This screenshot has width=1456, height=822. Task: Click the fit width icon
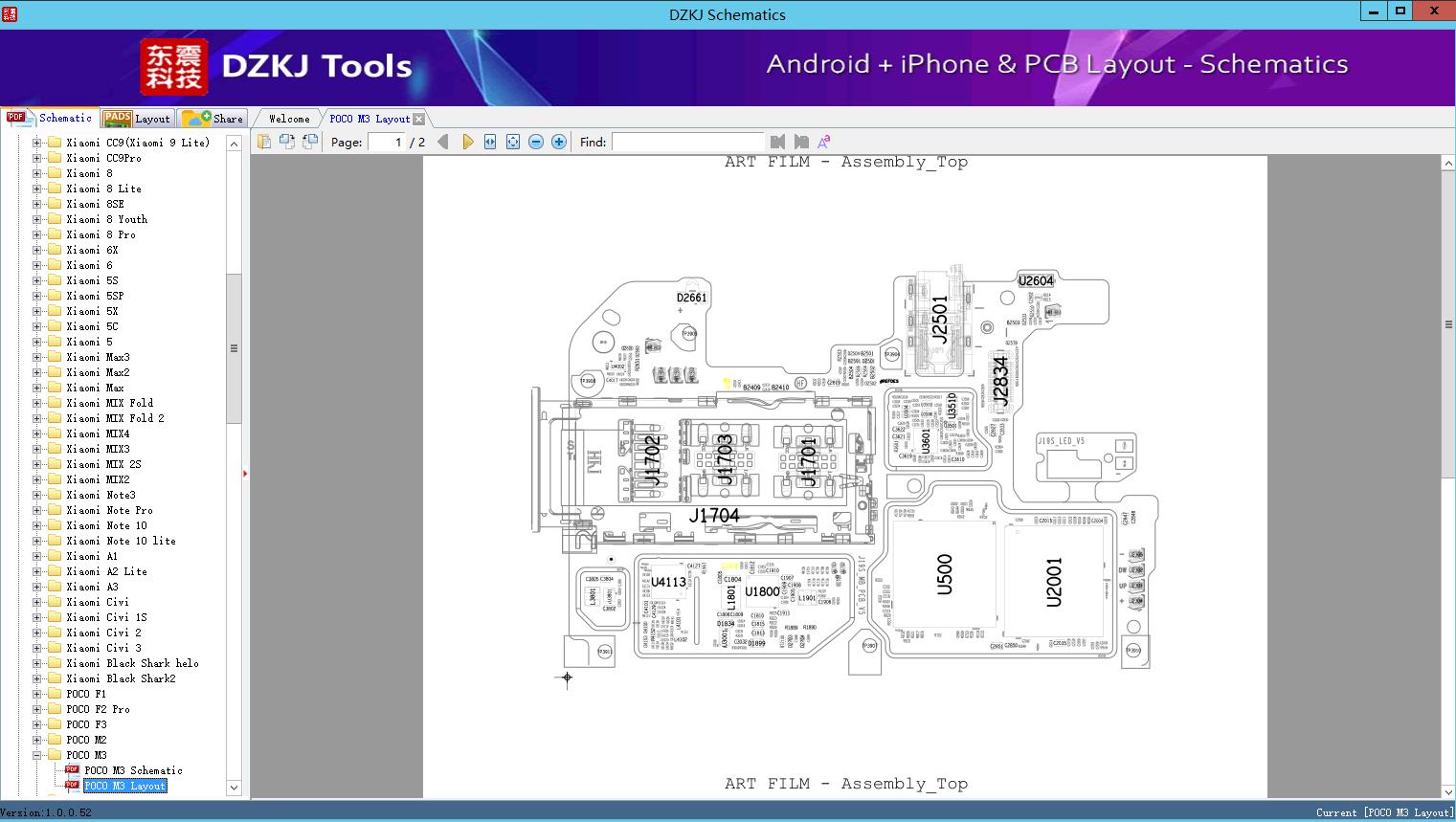(490, 142)
